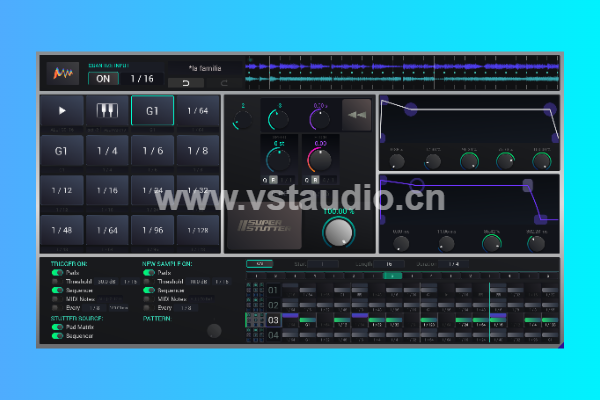Click the last knob under the white envelope
The image size is (600, 400).
click(542, 161)
